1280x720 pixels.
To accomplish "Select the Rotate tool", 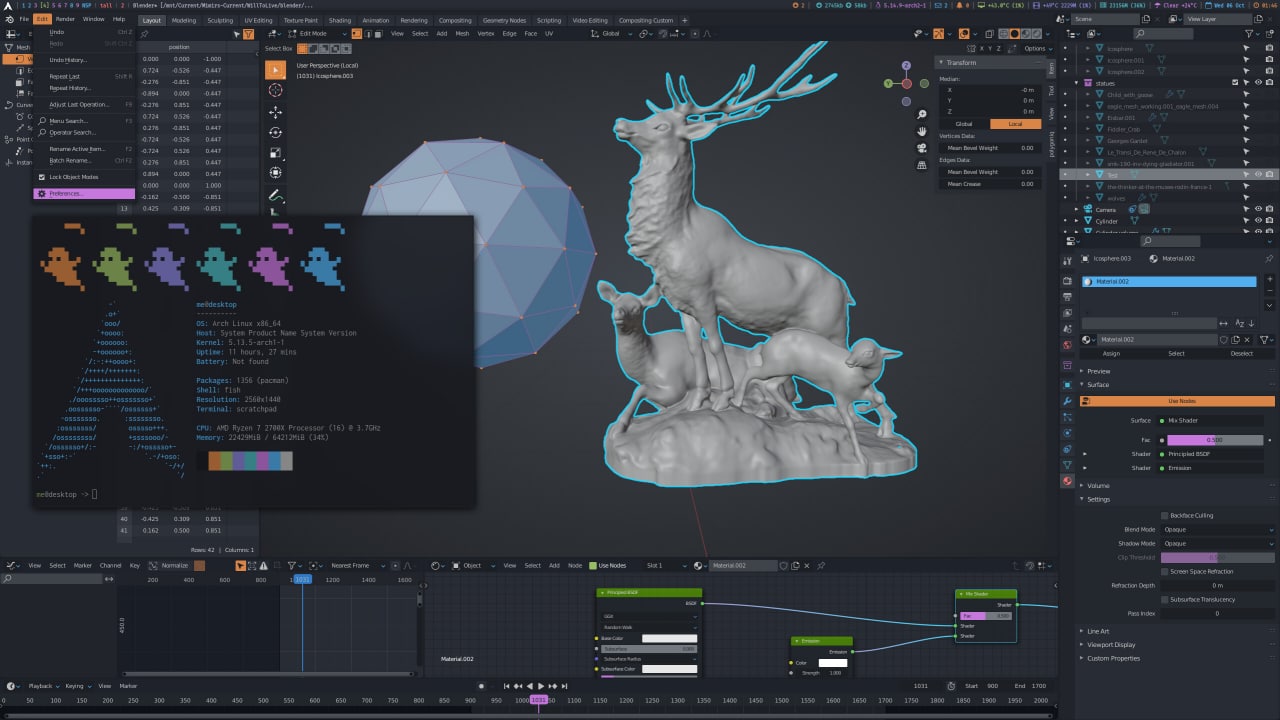I will pos(275,132).
